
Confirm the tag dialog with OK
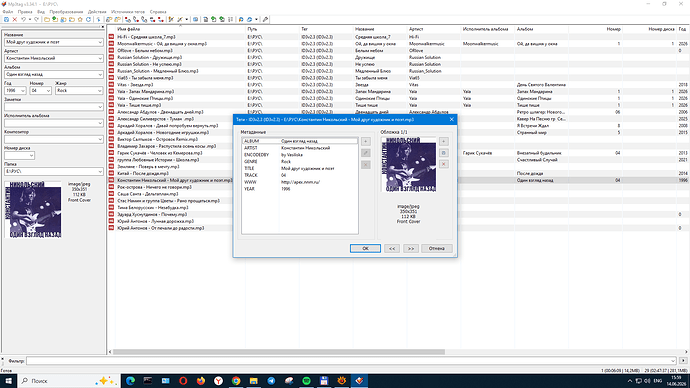365,249
